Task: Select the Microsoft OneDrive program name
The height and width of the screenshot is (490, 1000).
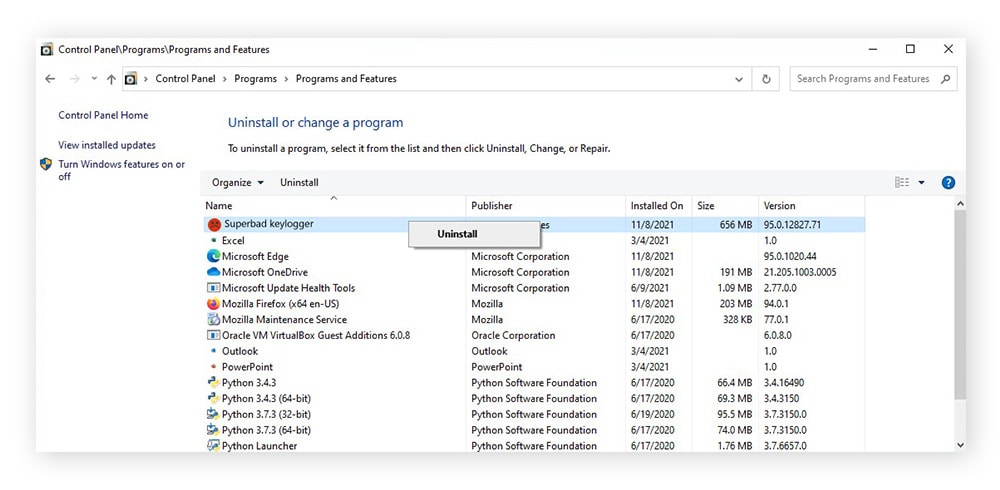Action: point(265,272)
